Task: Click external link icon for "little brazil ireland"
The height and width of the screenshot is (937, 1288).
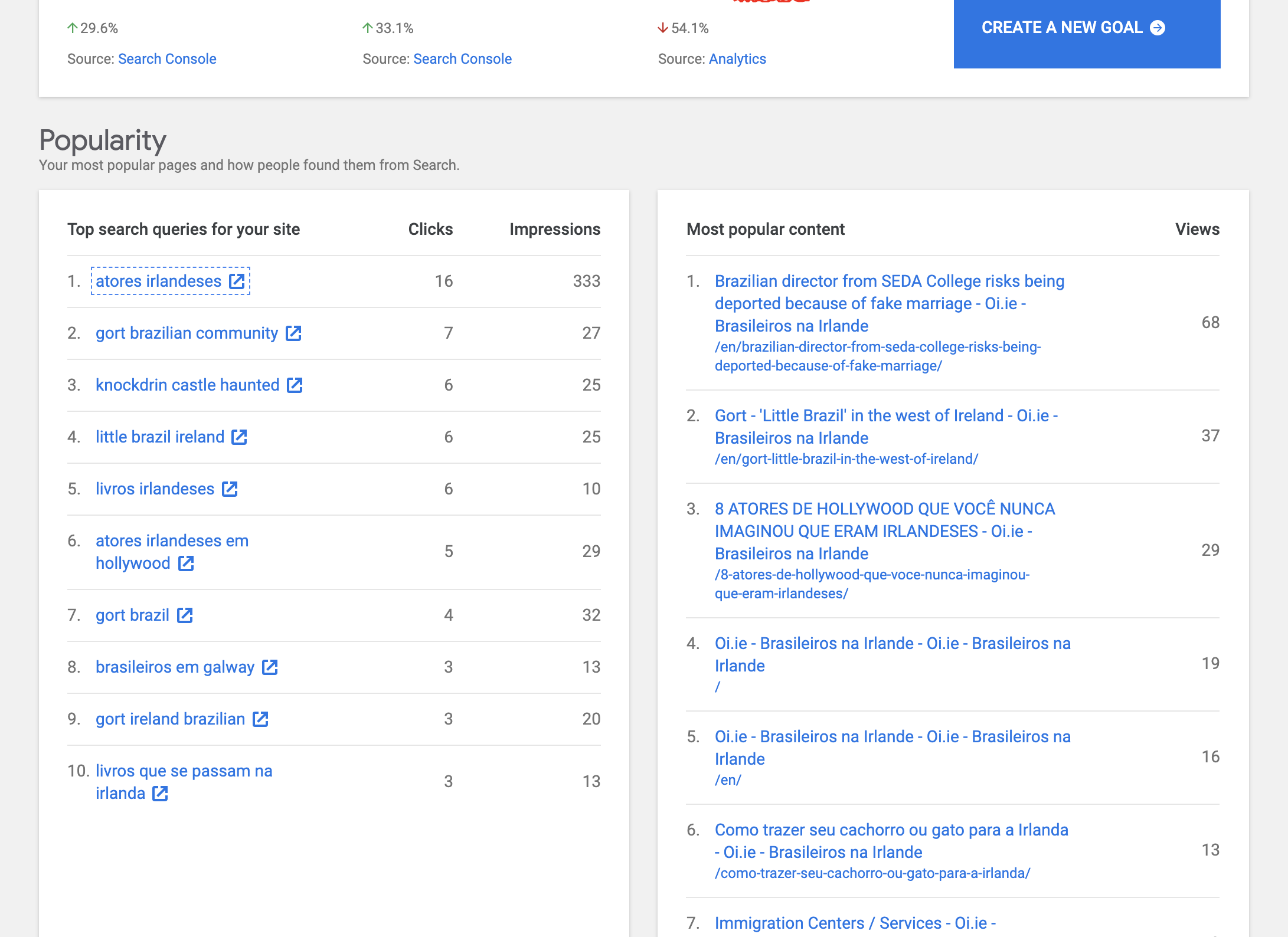Action: pos(238,437)
